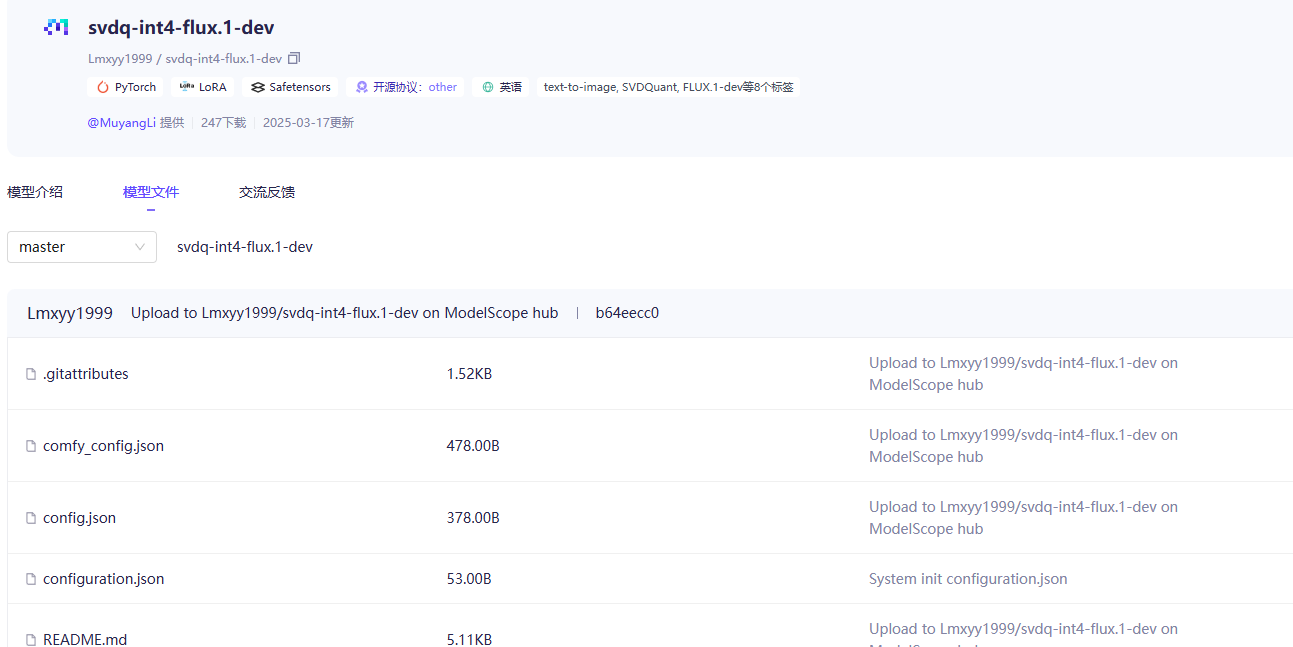1293x647 pixels.
Task: Click the latest commit message in header row
Action: pyautogui.click(x=344, y=313)
